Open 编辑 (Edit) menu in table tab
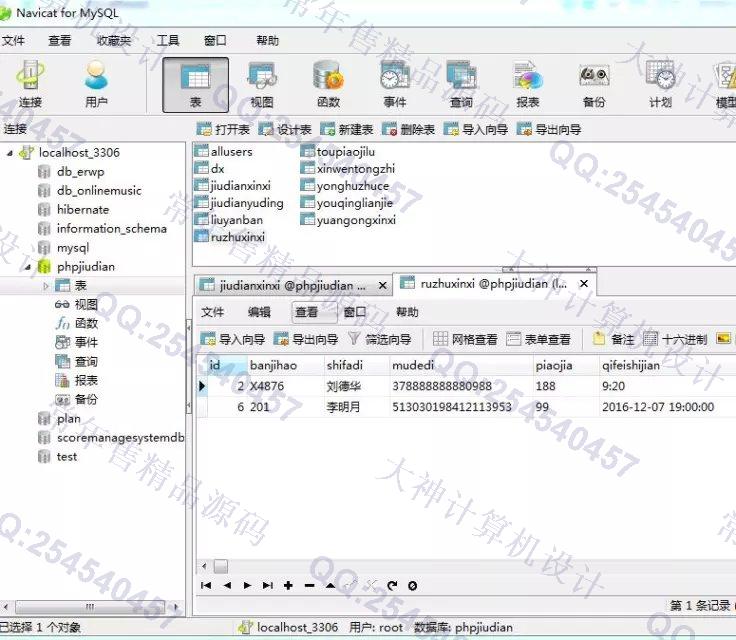Screen dimensions: 736x640 (x=259, y=312)
